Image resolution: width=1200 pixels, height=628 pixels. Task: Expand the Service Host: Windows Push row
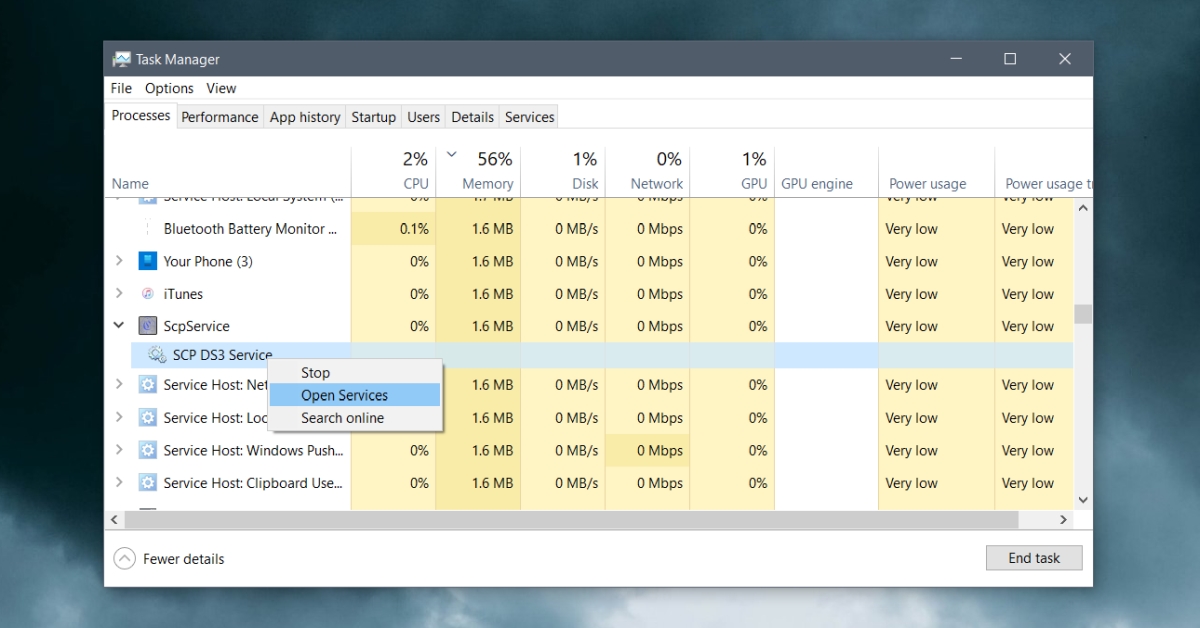pos(119,450)
